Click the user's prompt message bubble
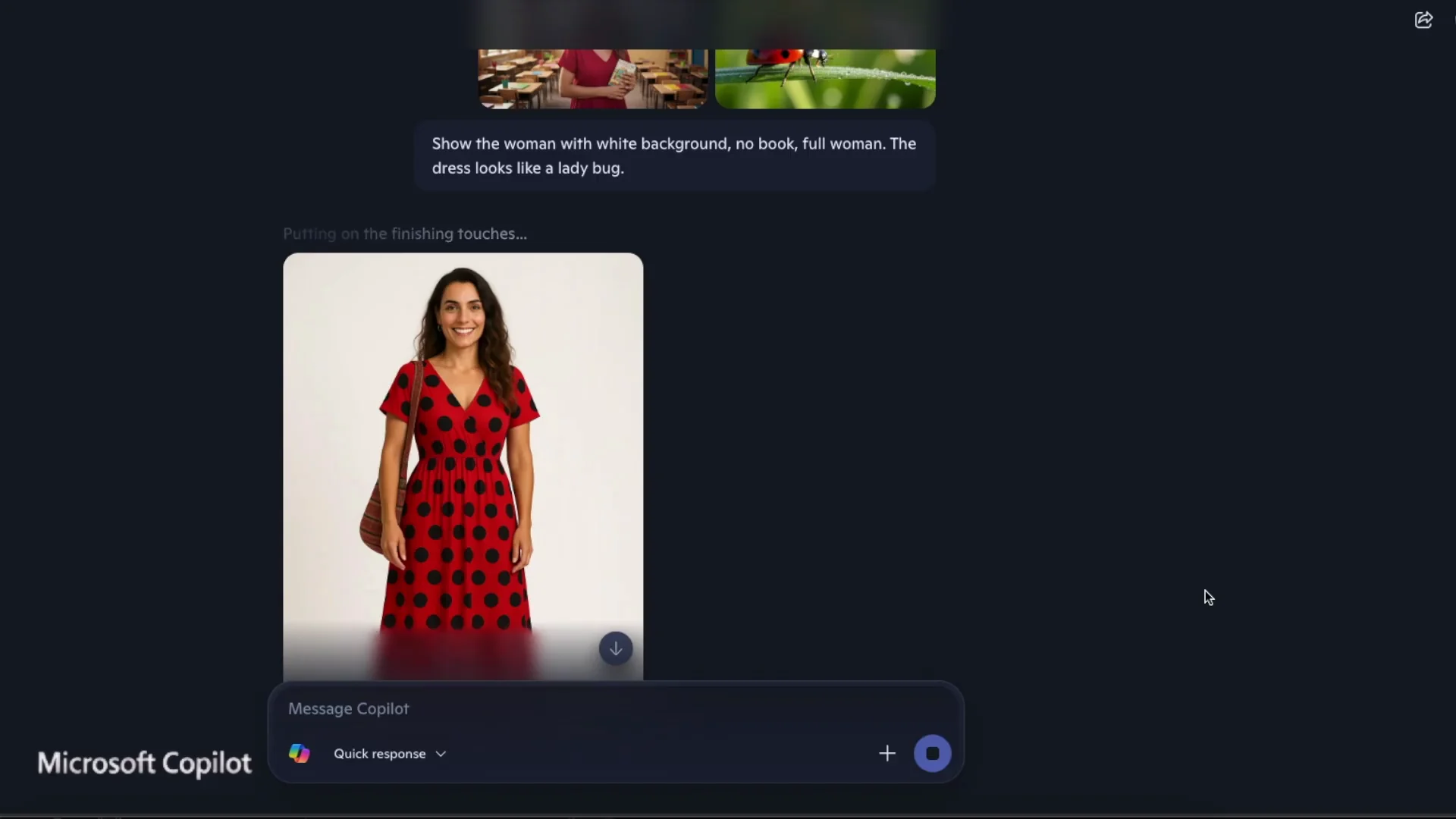Image resolution: width=1456 pixels, height=819 pixels. [x=673, y=155]
